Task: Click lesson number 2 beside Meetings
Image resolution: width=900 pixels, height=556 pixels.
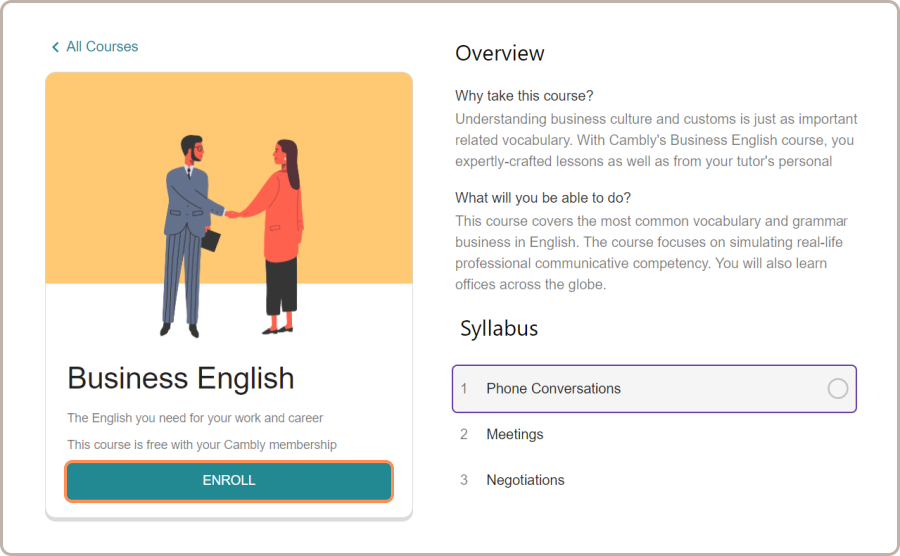Action: point(464,434)
